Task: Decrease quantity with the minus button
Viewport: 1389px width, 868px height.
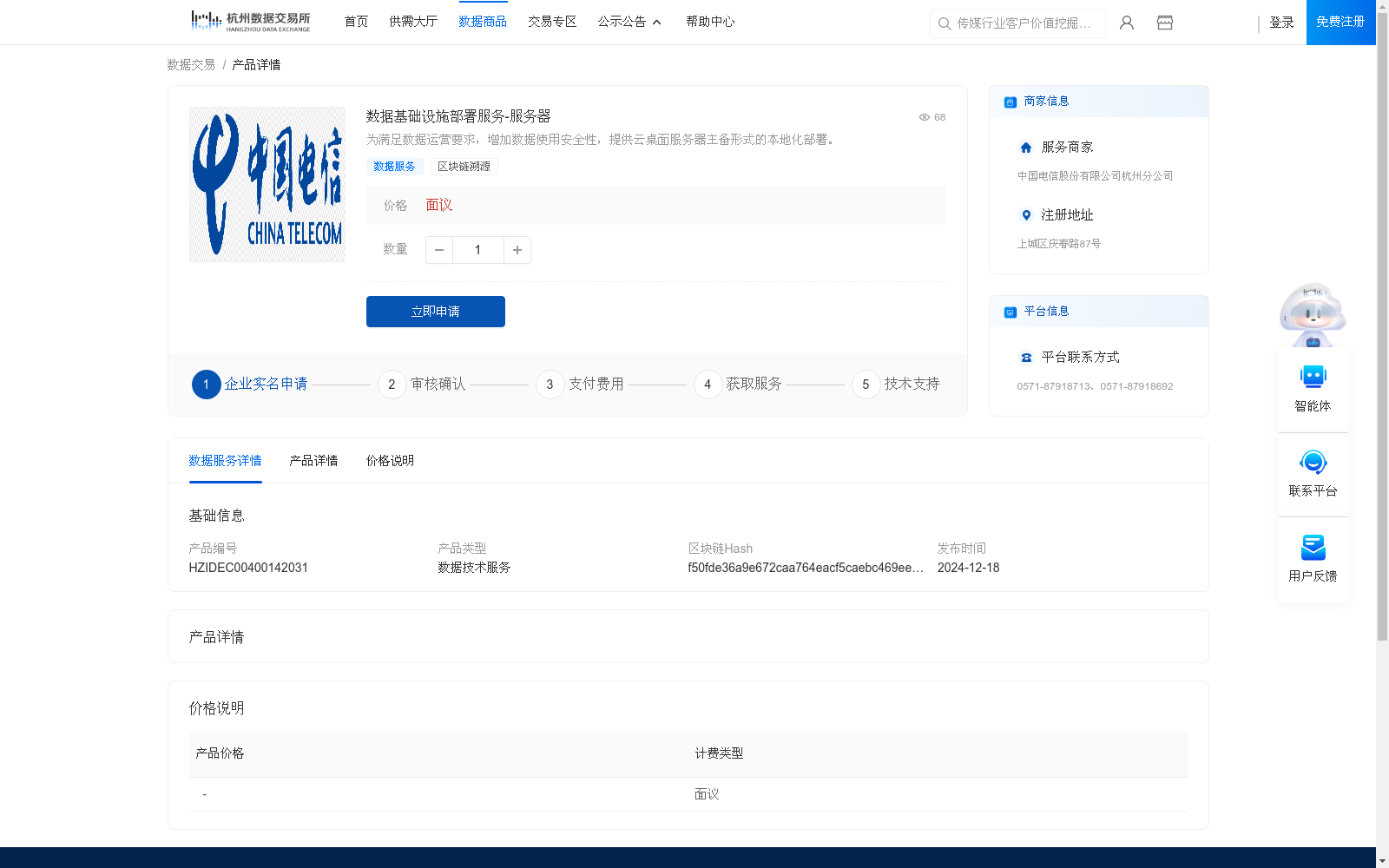Action: (439, 250)
